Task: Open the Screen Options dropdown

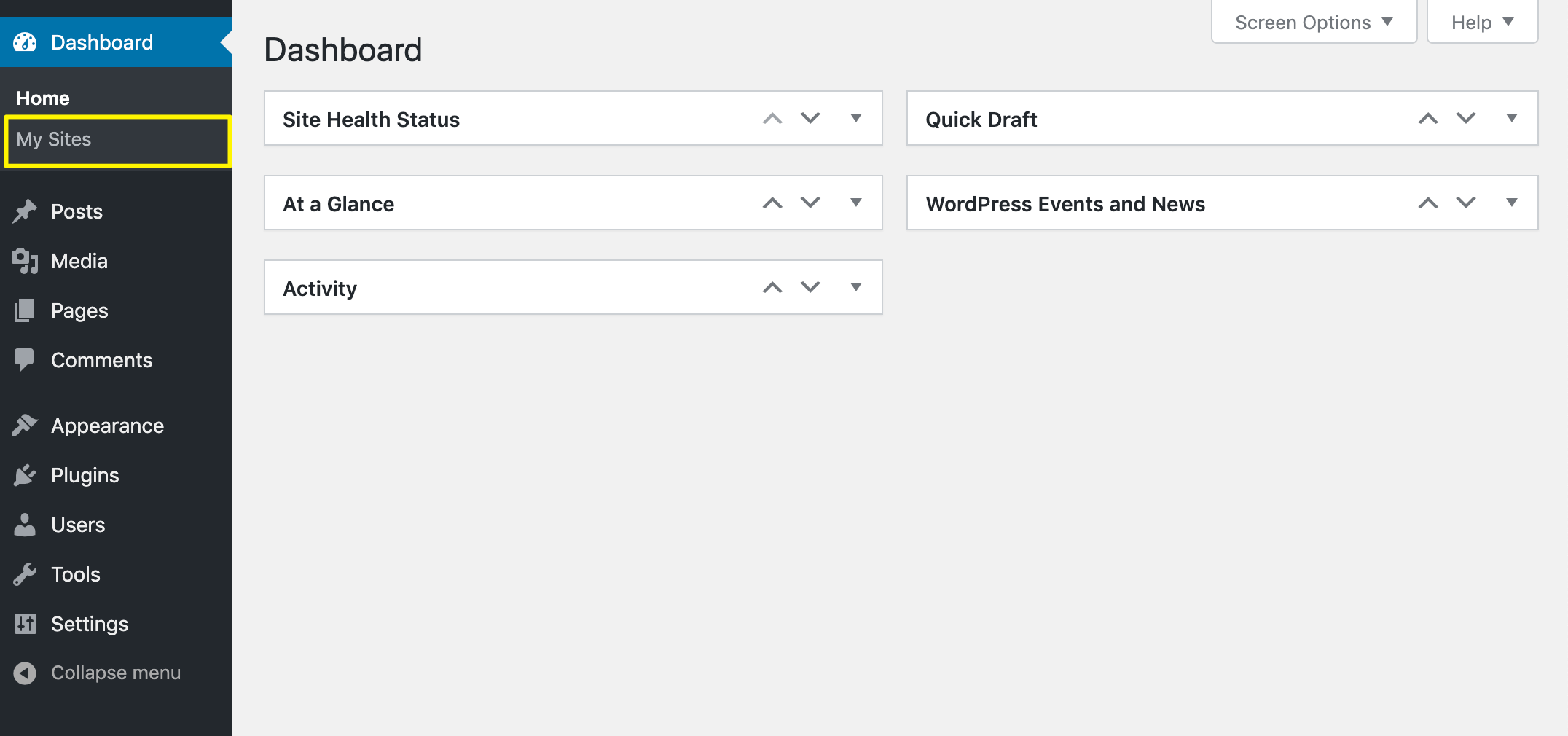Action: click(1314, 23)
